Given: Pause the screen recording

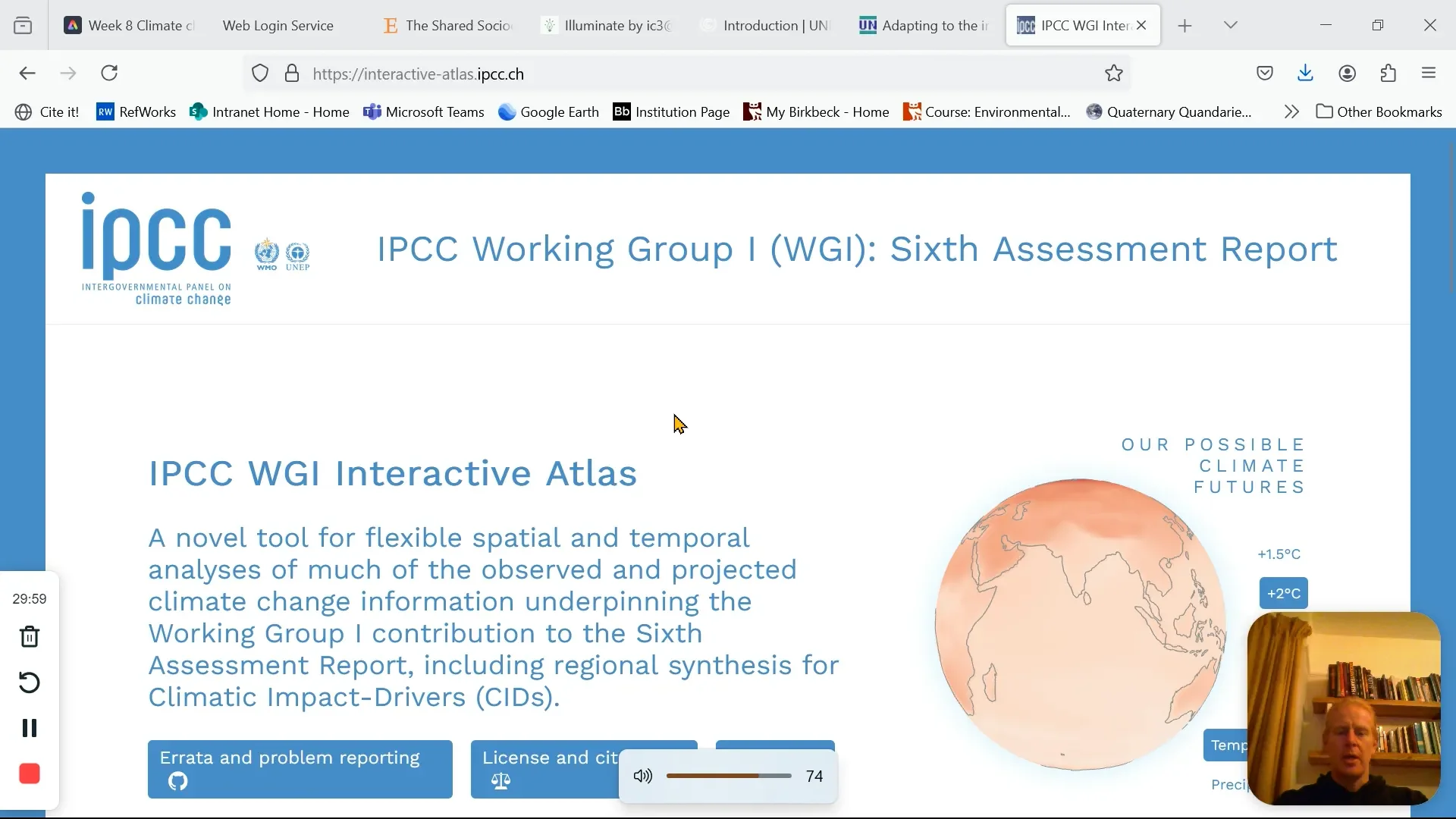Looking at the screenshot, I should (29, 728).
